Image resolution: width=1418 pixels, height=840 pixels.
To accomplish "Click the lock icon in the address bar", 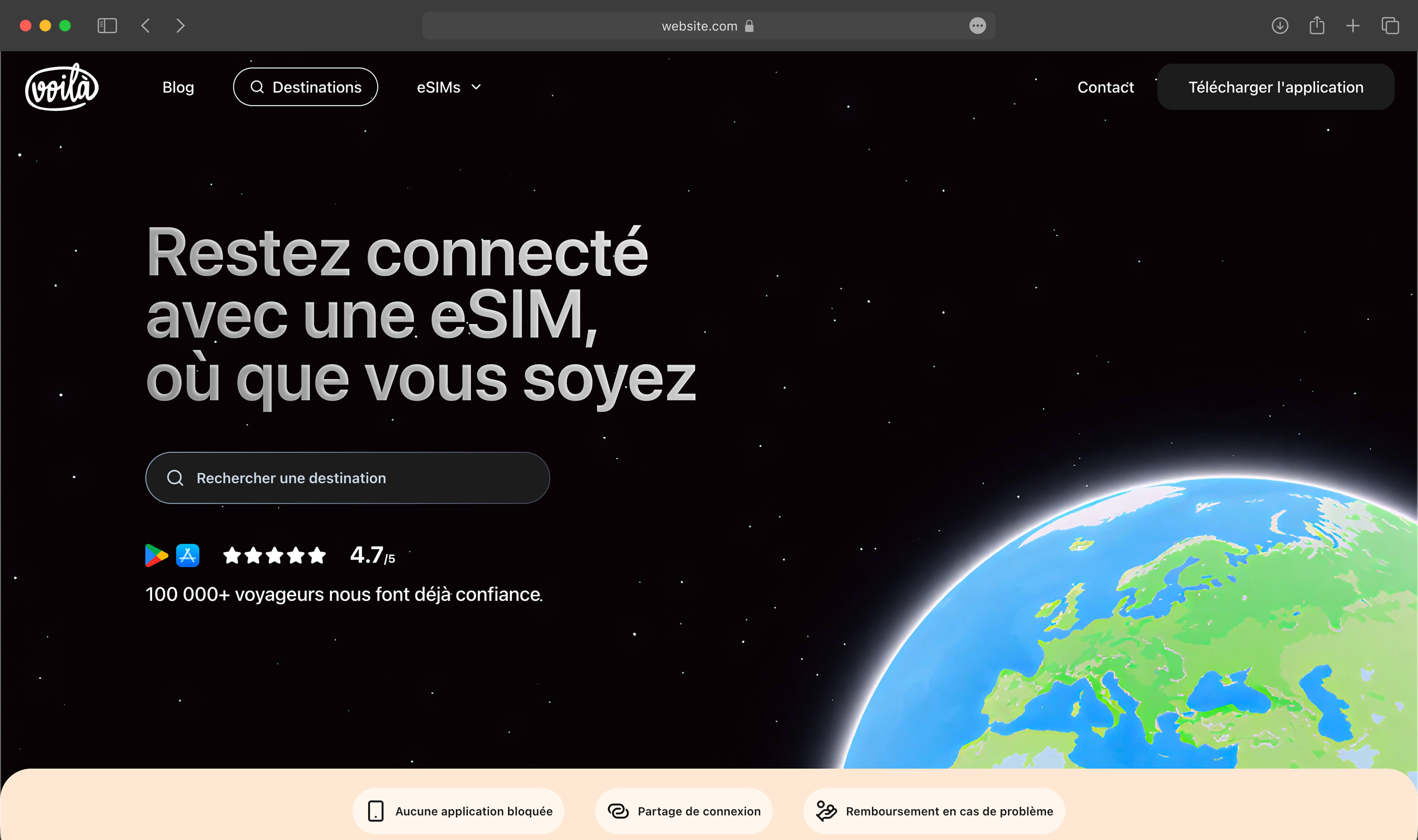I will 749,26.
